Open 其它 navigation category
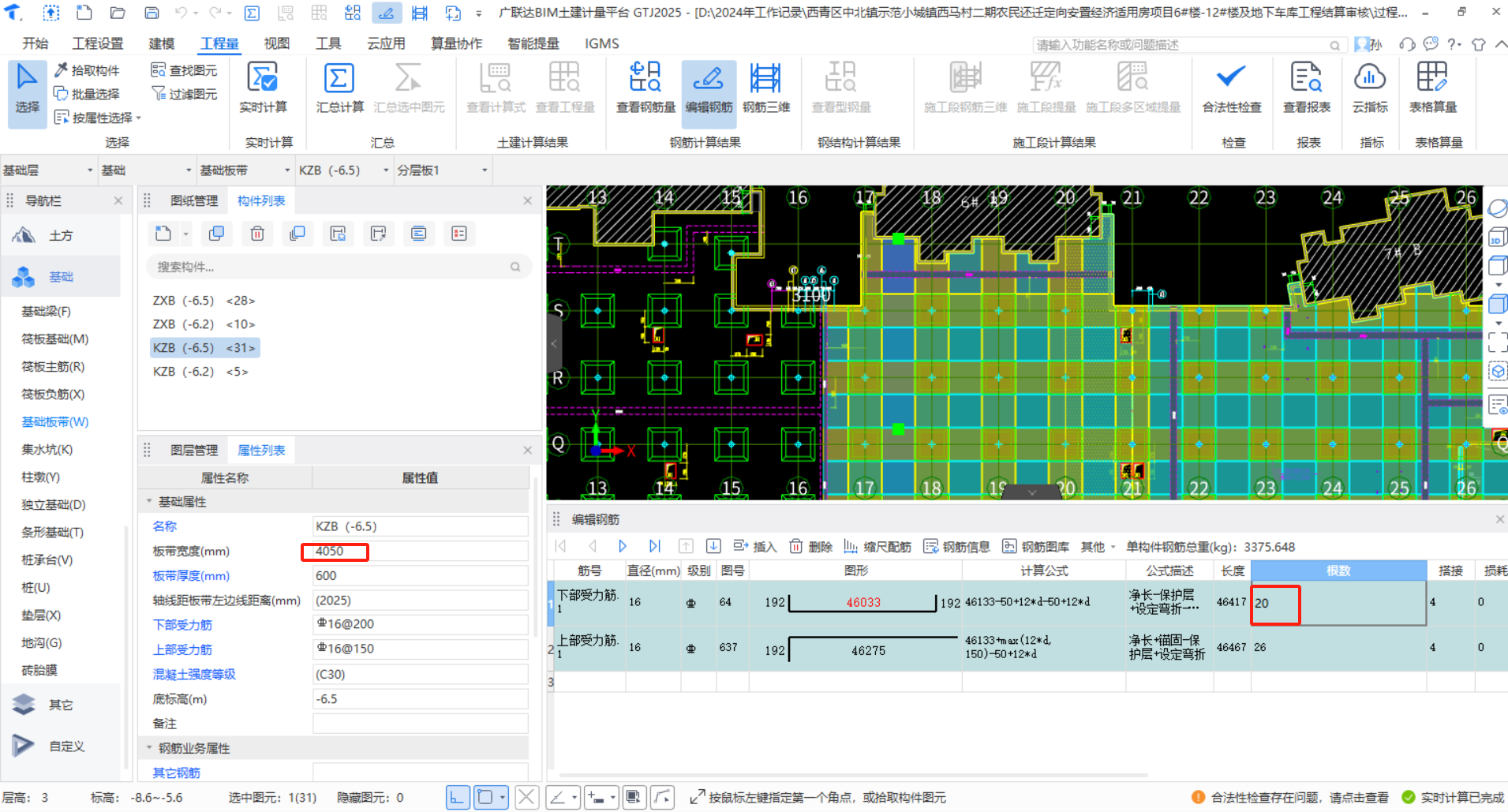 click(x=60, y=705)
